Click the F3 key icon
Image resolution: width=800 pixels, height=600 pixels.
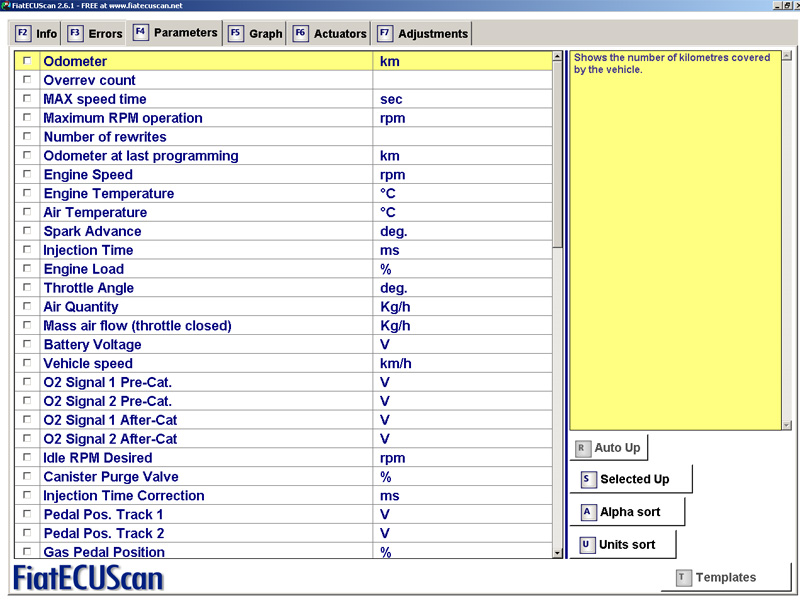point(75,33)
